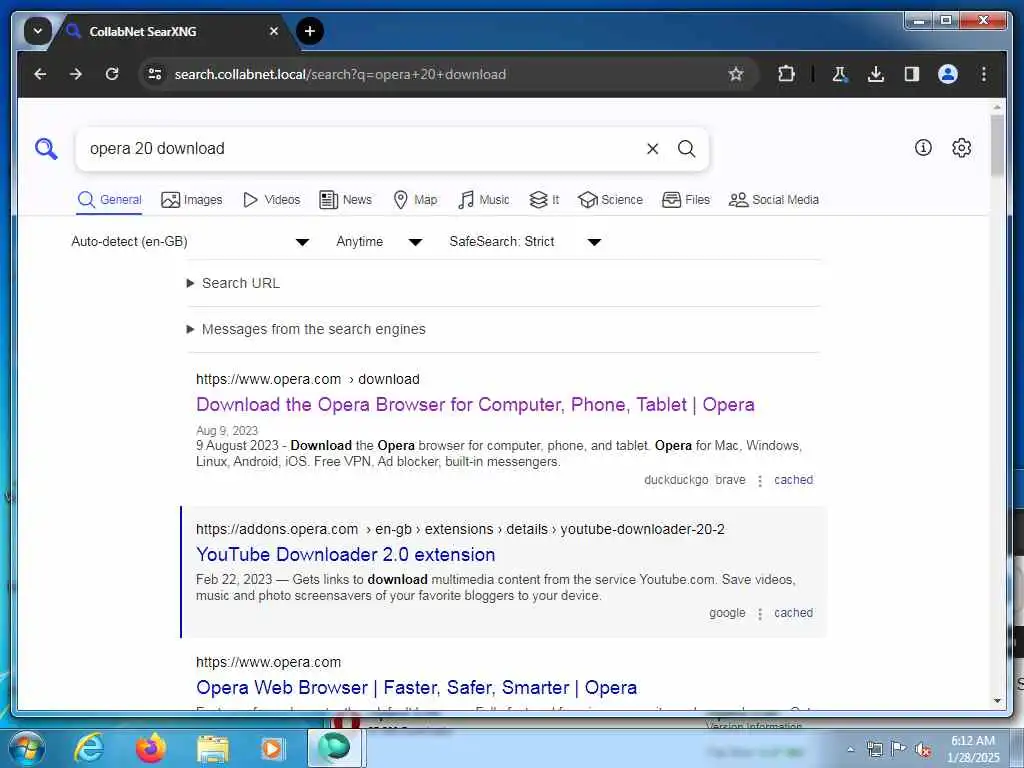Click the volume tray icon
1024x768 pixels.
pyautogui.click(x=923, y=750)
